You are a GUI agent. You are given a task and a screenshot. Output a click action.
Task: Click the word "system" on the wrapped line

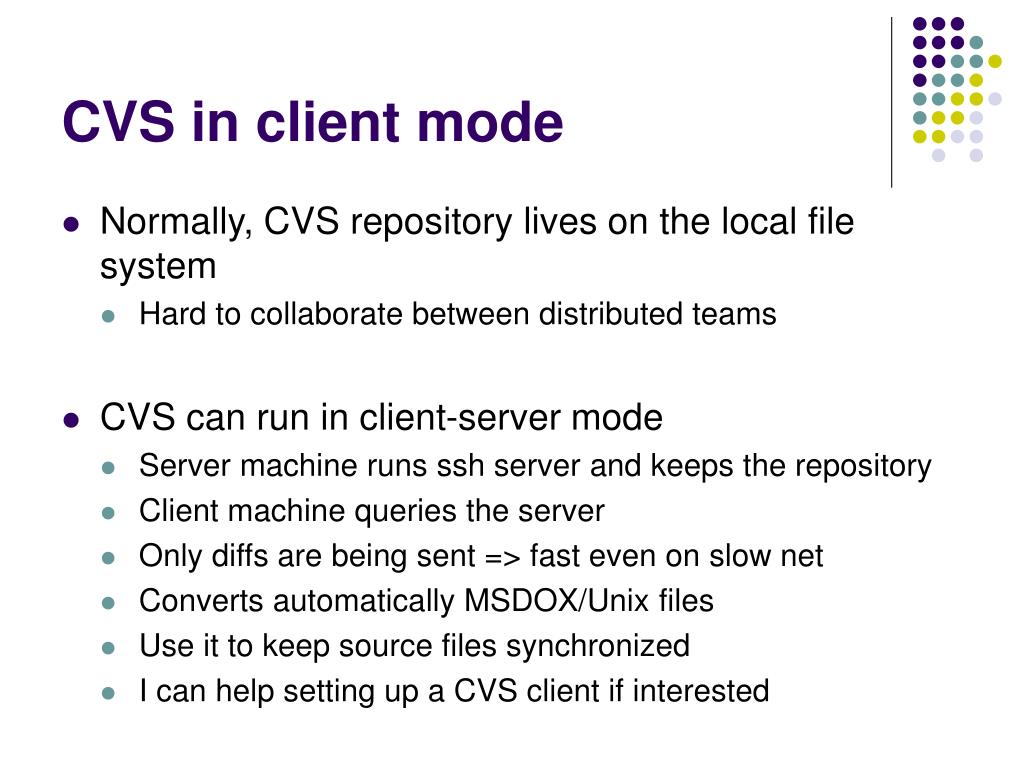coord(158,268)
